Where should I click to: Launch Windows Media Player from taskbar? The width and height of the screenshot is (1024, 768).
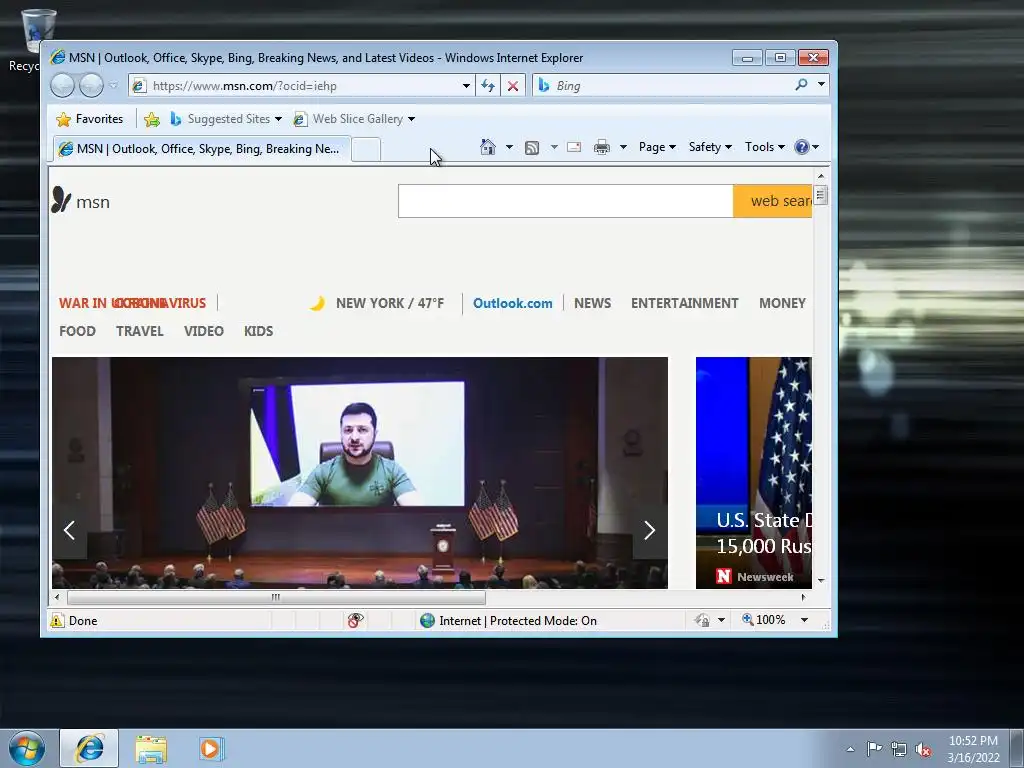click(211, 749)
